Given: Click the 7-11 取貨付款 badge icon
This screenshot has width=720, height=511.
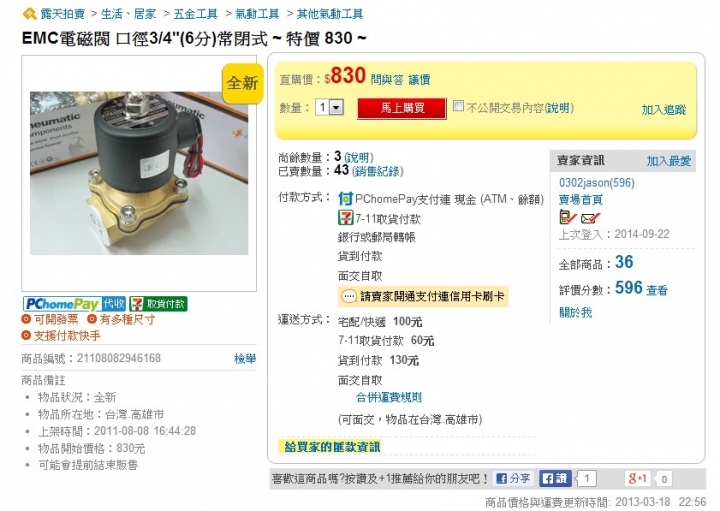Looking at the screenshot, I should tap(158, 303).
